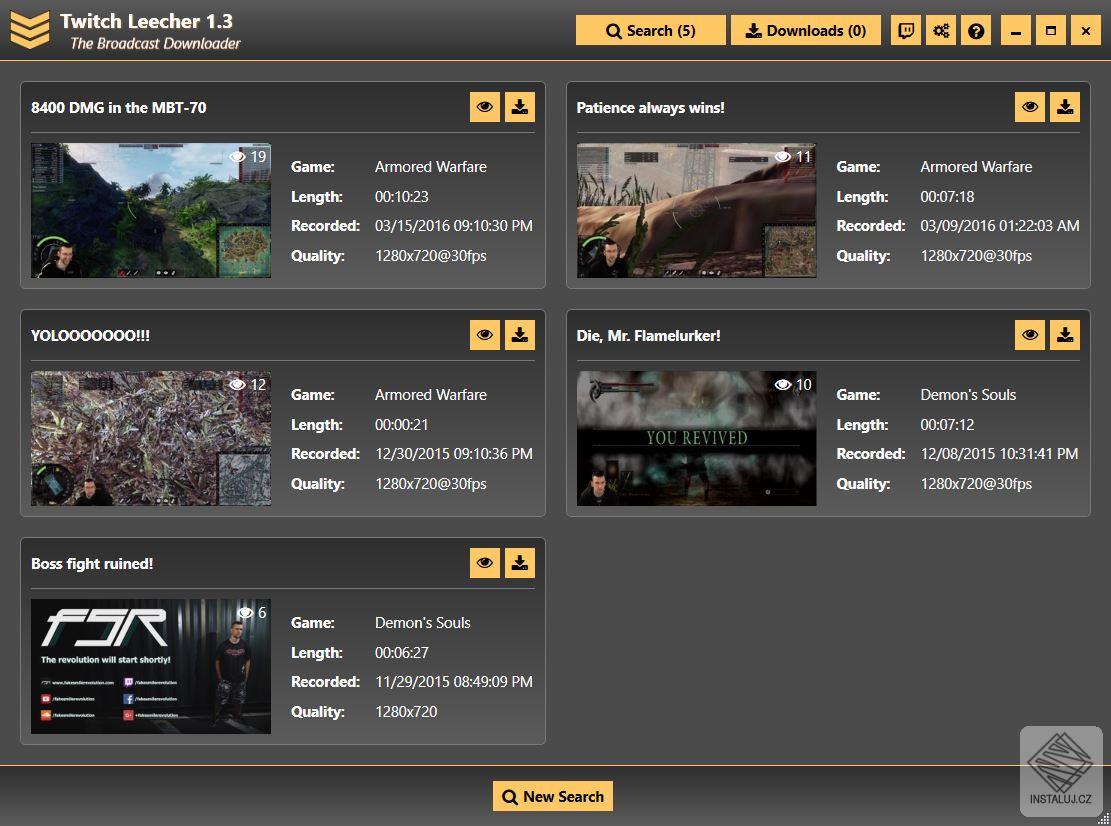Click eye icon for 'Boss fight ruined!'
1111x826 pixels.
[485, 563]
